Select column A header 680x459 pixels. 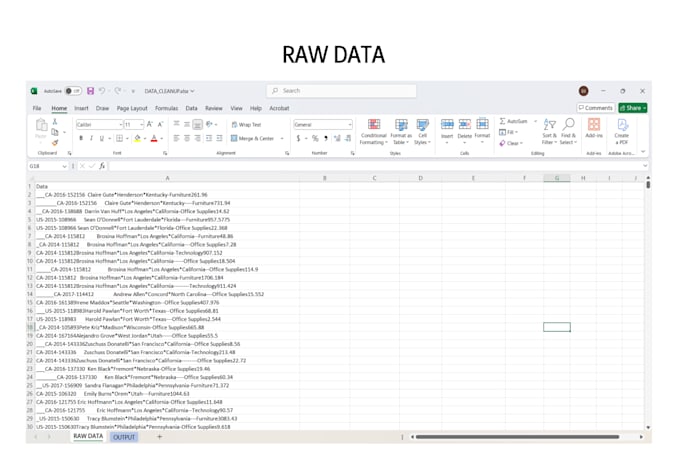(x=167, y=178)
